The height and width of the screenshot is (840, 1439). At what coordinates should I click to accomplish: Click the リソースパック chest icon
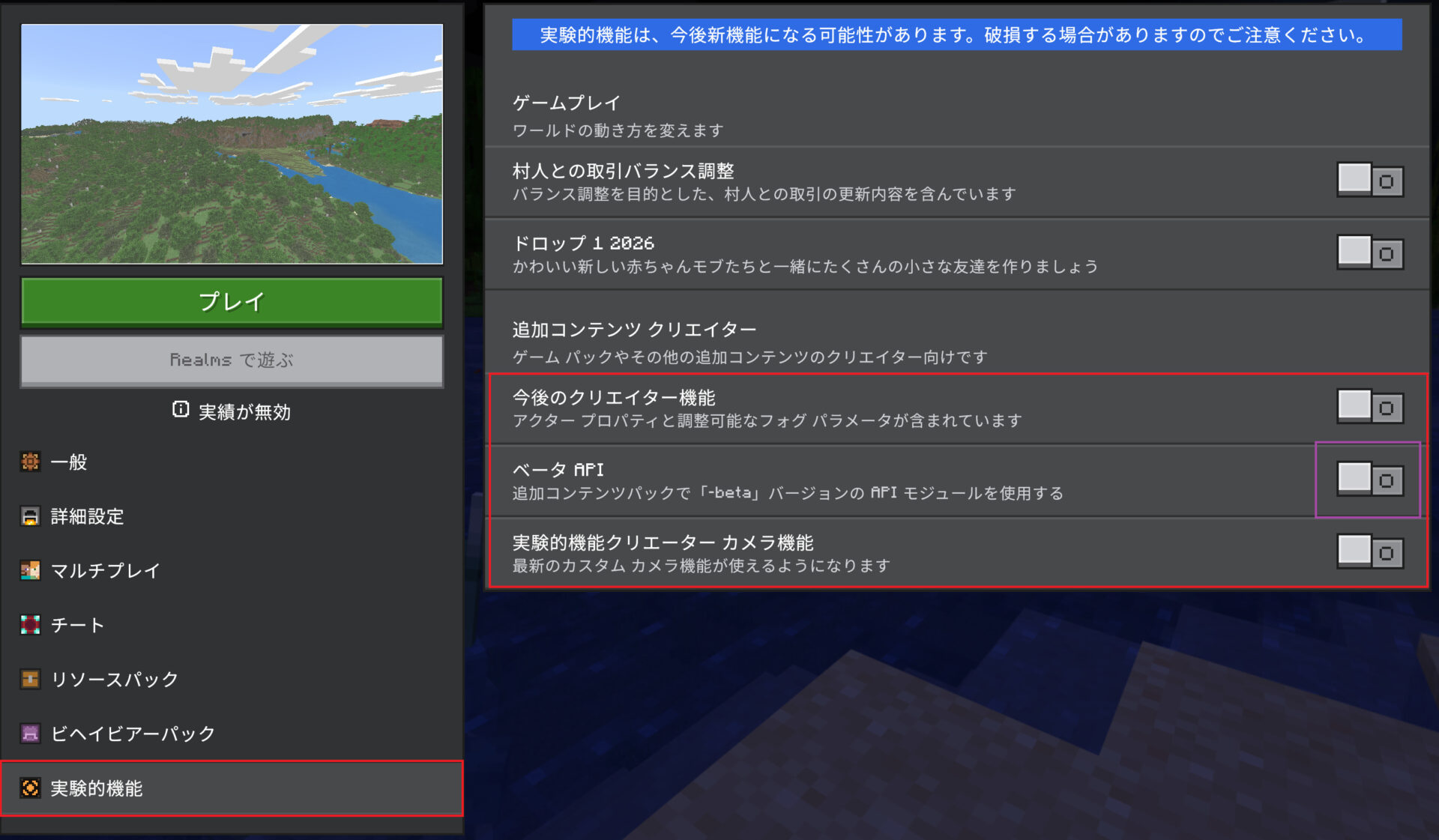click(30, 680)
